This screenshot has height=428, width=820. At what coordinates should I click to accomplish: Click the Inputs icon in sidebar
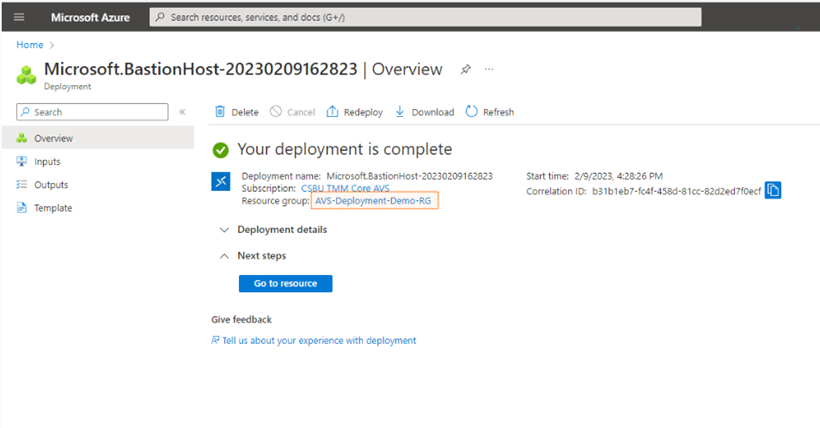click(21, 161)
